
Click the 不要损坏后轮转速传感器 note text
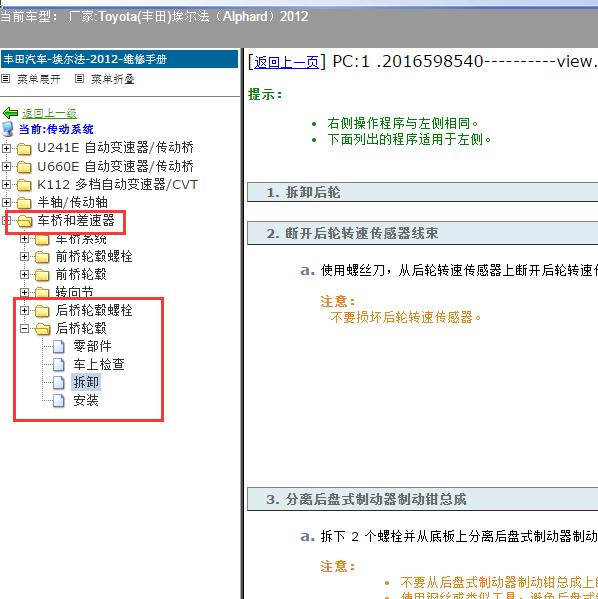[x=405, y=317]
